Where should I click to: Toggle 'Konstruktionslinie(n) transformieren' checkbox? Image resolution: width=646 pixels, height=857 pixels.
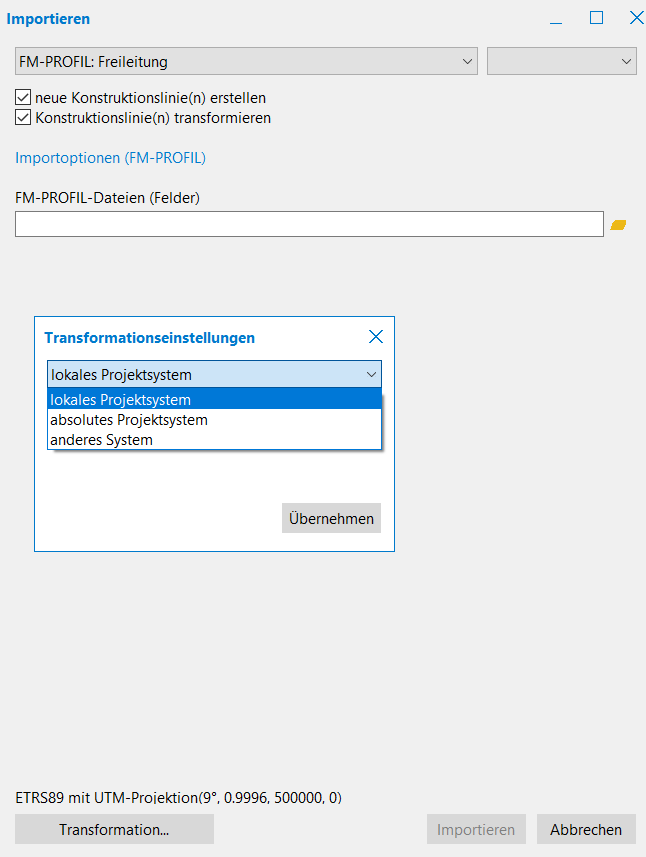24,118
